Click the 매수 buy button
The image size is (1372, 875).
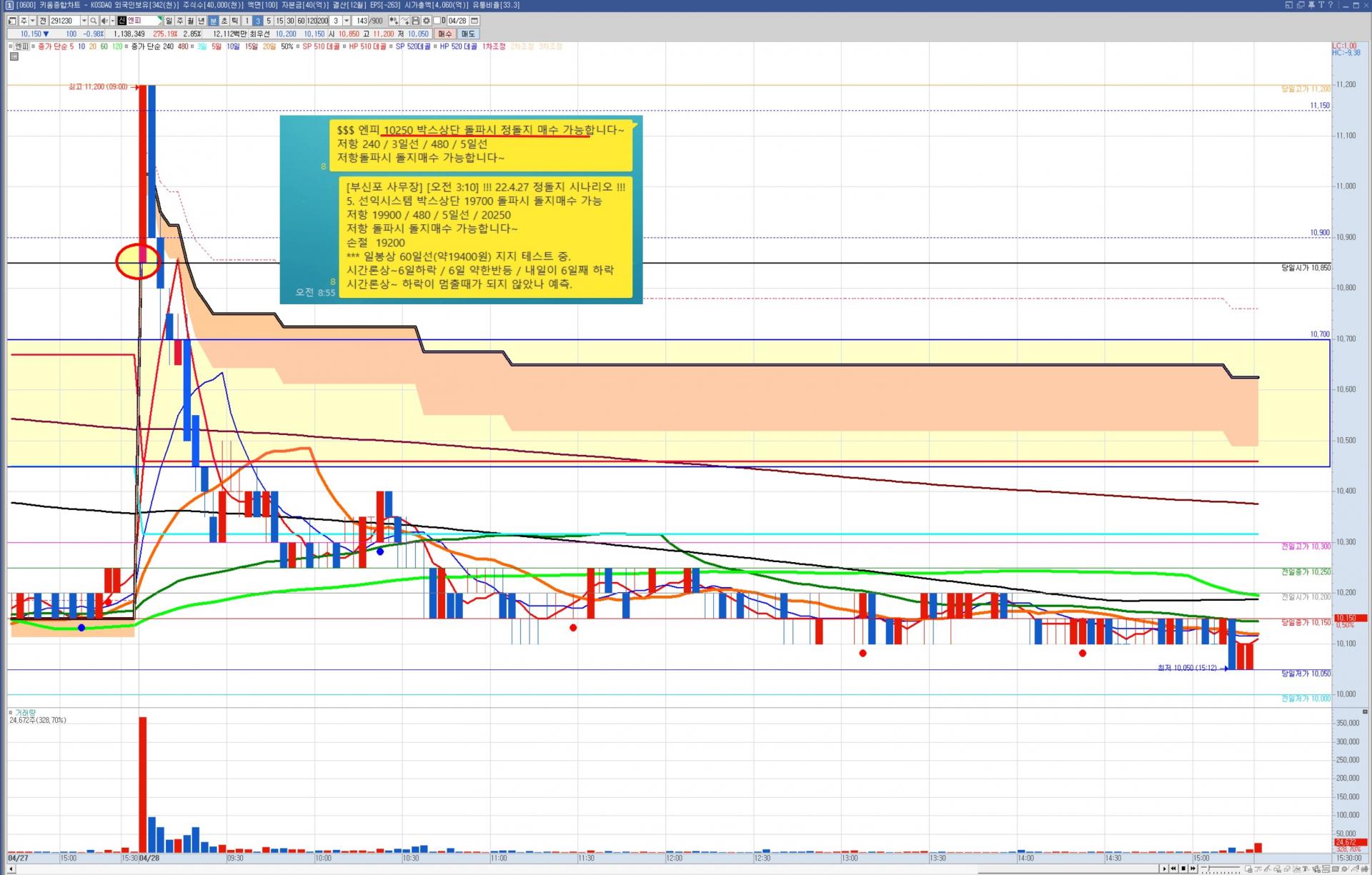point(444,34)
